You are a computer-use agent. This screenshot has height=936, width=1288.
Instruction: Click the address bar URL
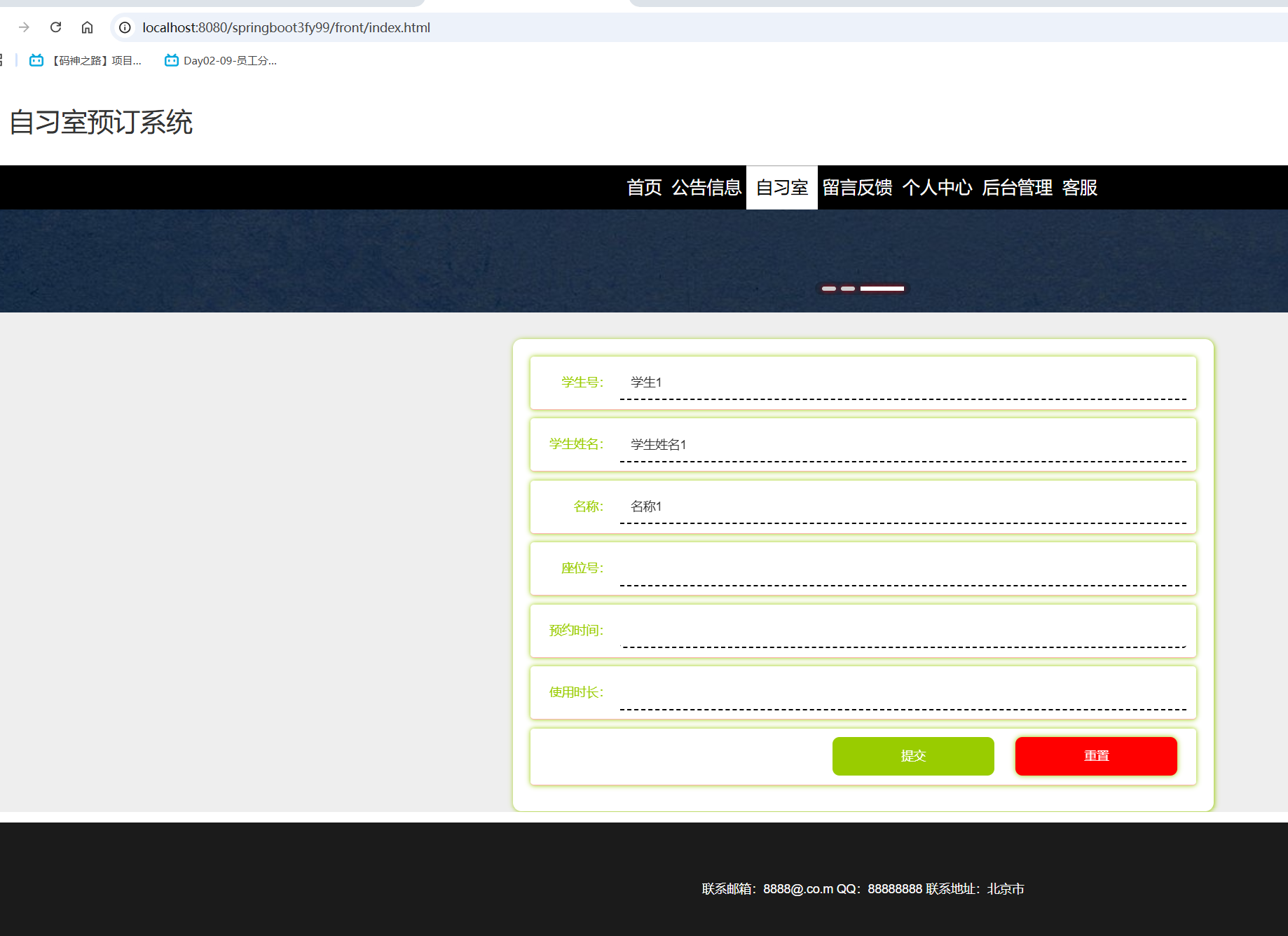286,27
